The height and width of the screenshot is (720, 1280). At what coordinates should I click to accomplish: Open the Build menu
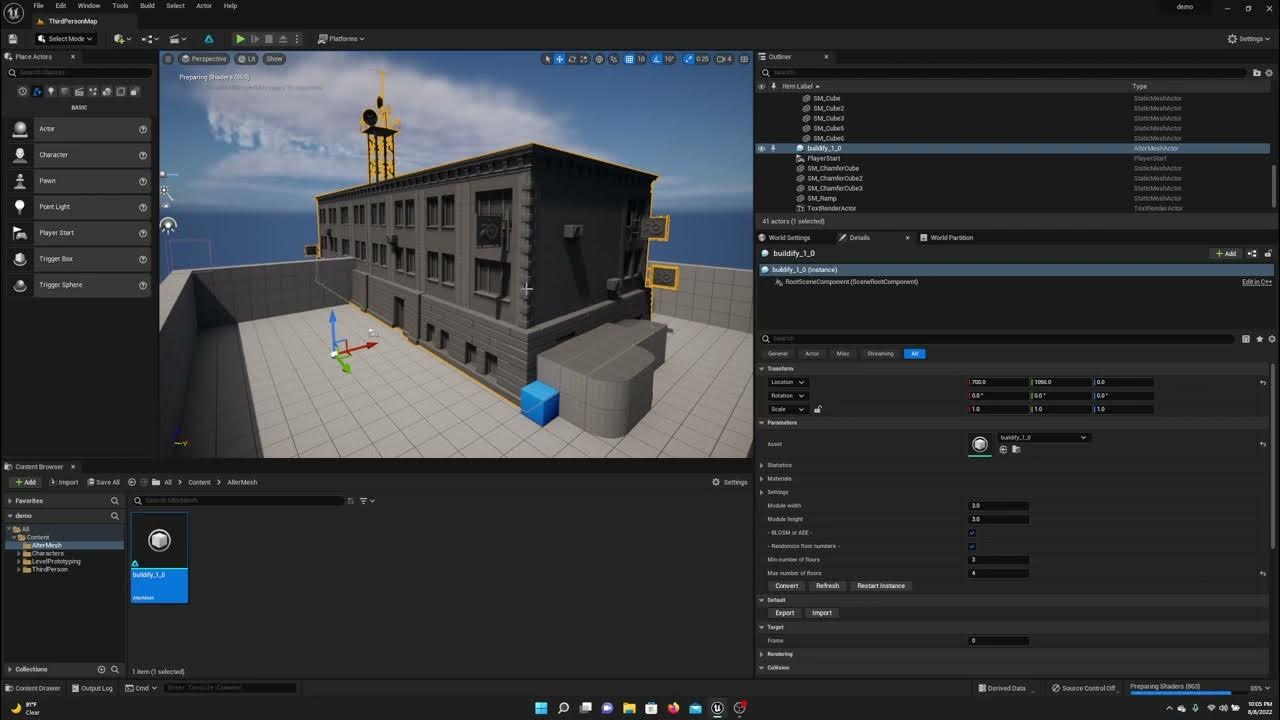[147, 4]
